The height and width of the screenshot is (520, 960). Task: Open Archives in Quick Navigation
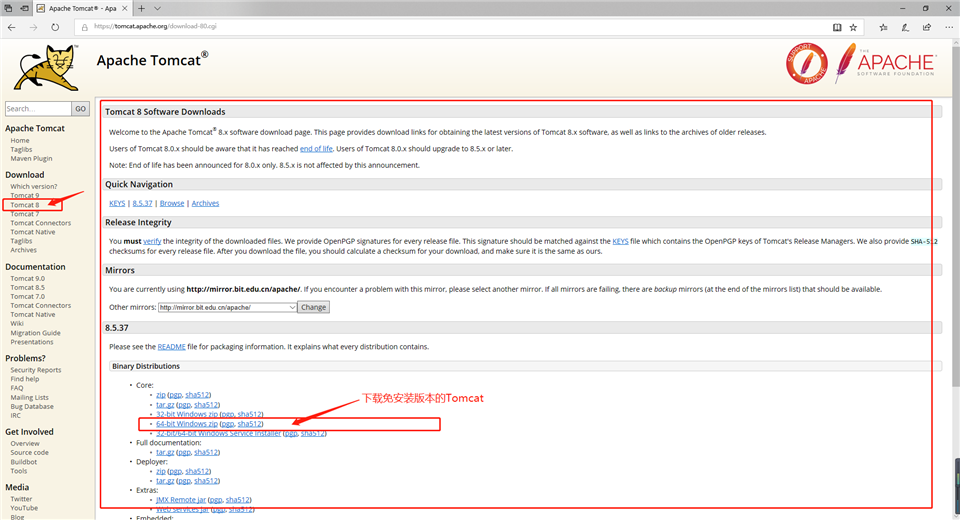click(x=205, y=203)
